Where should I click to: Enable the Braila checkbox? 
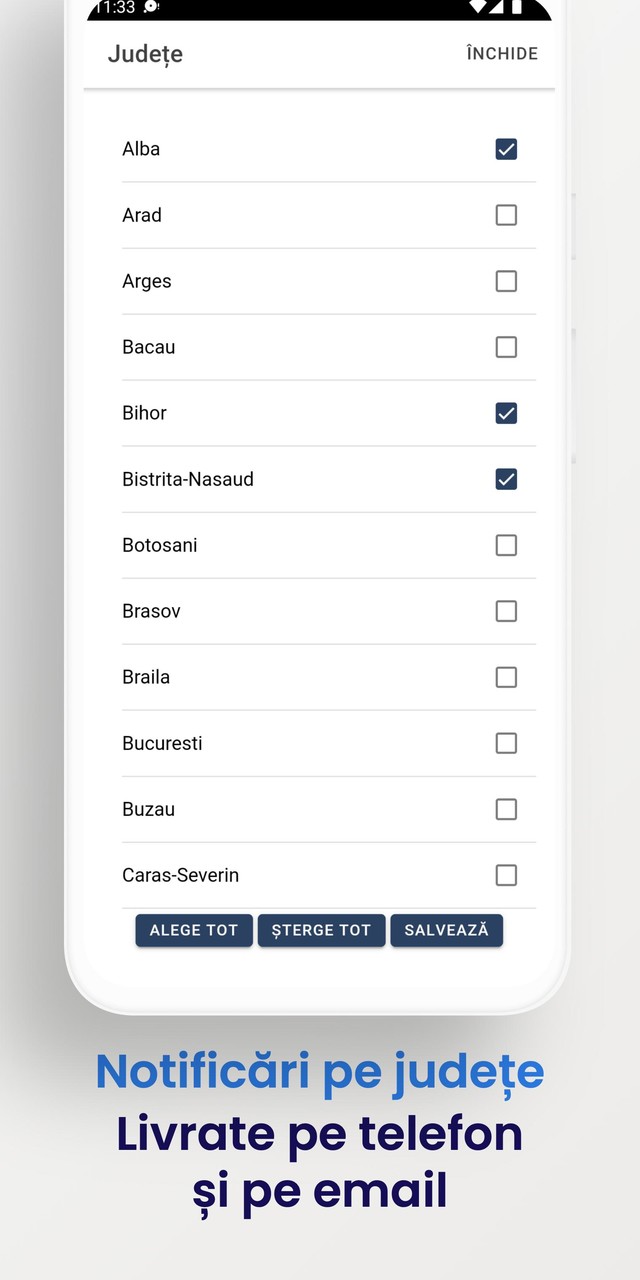506,677
